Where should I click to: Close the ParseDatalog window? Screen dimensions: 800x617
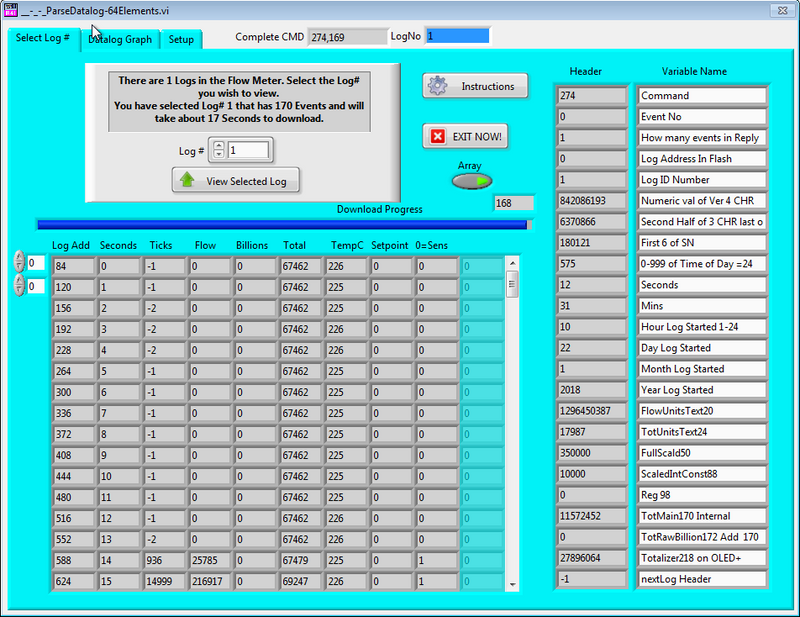click(x=782, y=10)
